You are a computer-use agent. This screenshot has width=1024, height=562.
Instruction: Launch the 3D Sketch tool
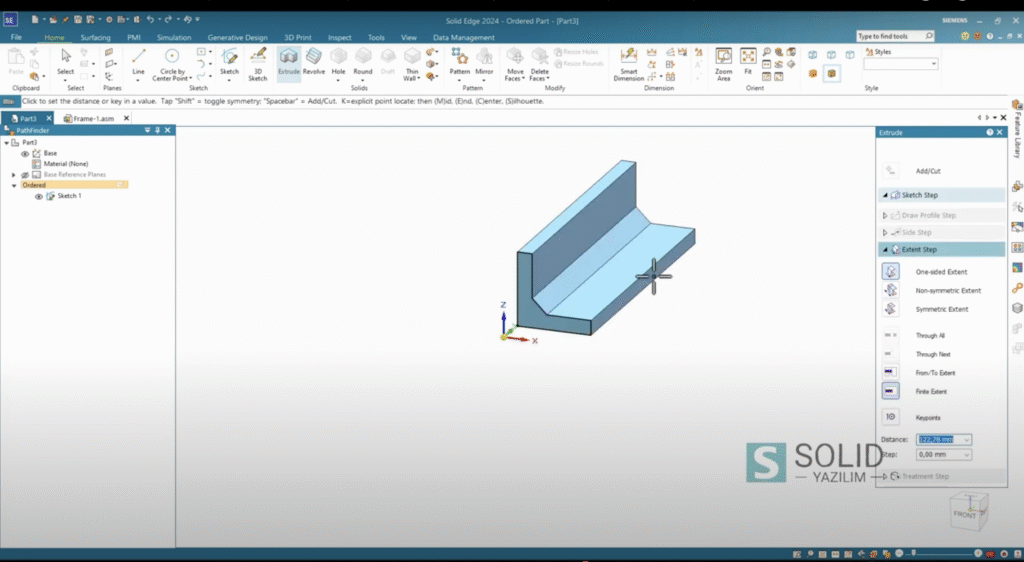(x=258, y=63)
